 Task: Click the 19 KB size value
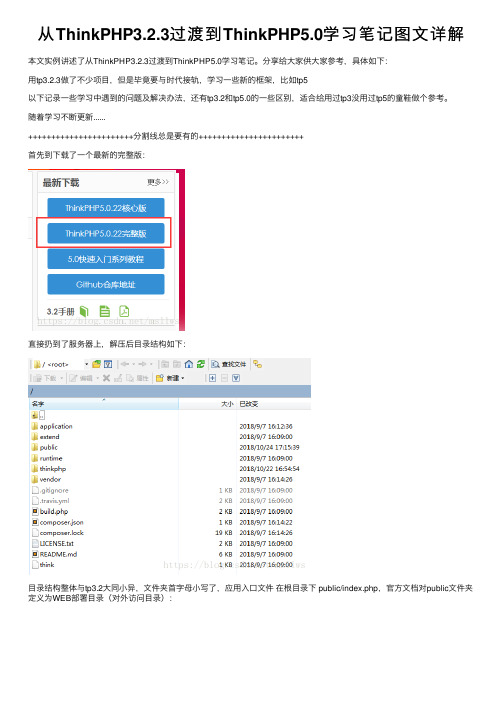click(x=224, y=532)
